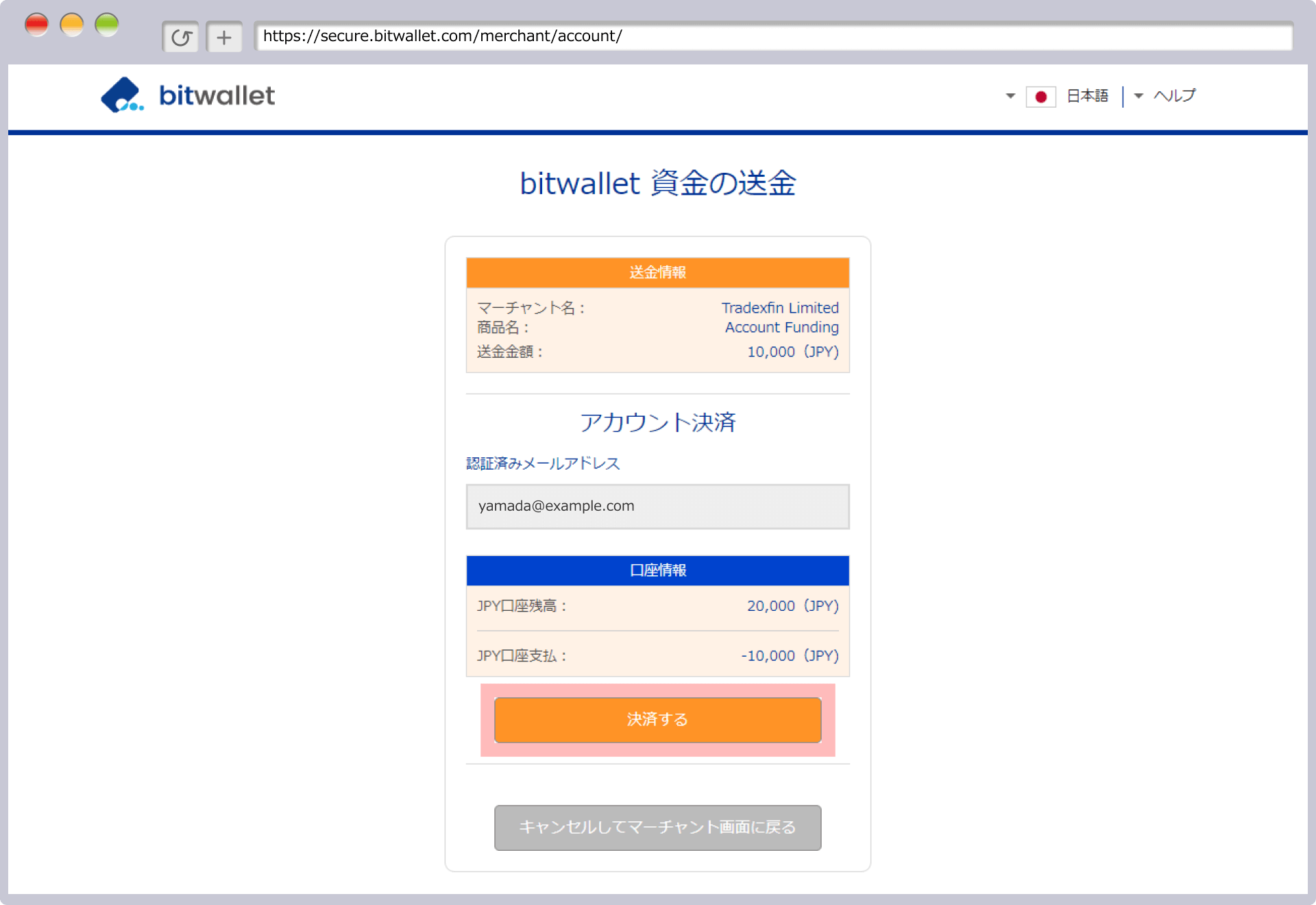Click the 決済する payment button
The image size is (1316, 905).
[x=657, y=720]
